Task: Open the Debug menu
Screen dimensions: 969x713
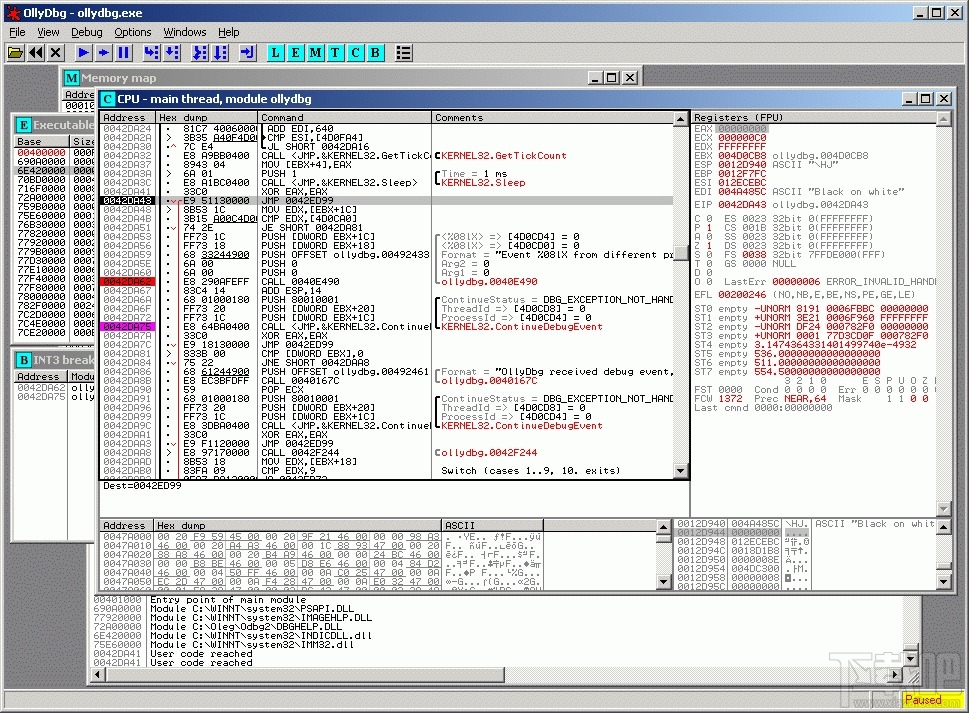Action: click(87, 32)
